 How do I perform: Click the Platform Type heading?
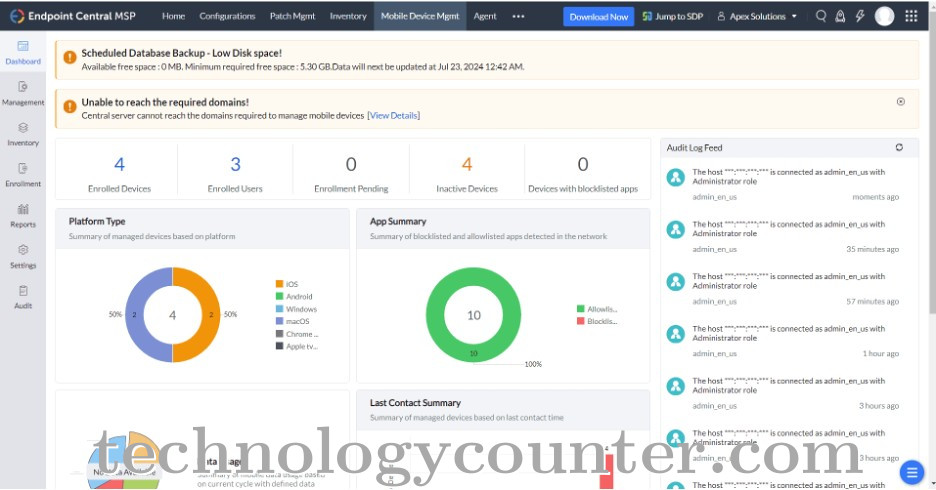coord(97,221)
